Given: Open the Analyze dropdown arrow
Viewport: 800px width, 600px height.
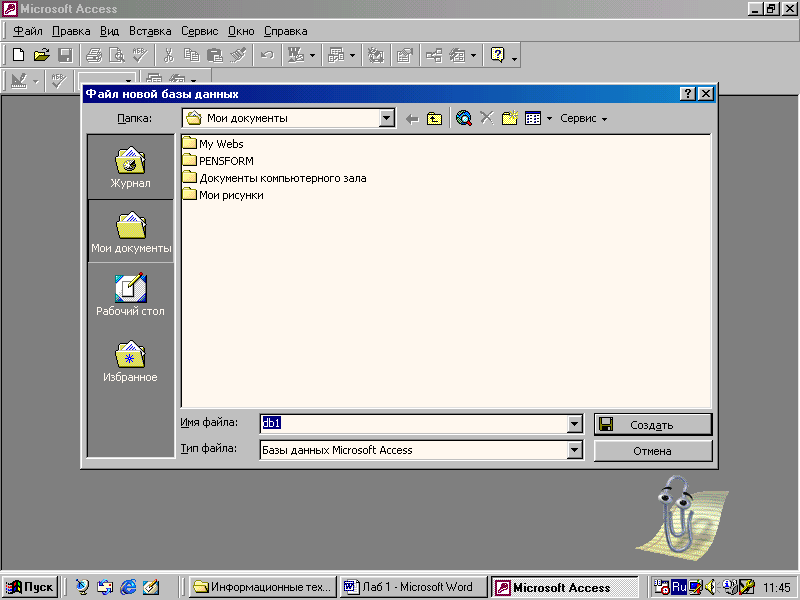Looking at the screenshot, I should tap(353, 55).
